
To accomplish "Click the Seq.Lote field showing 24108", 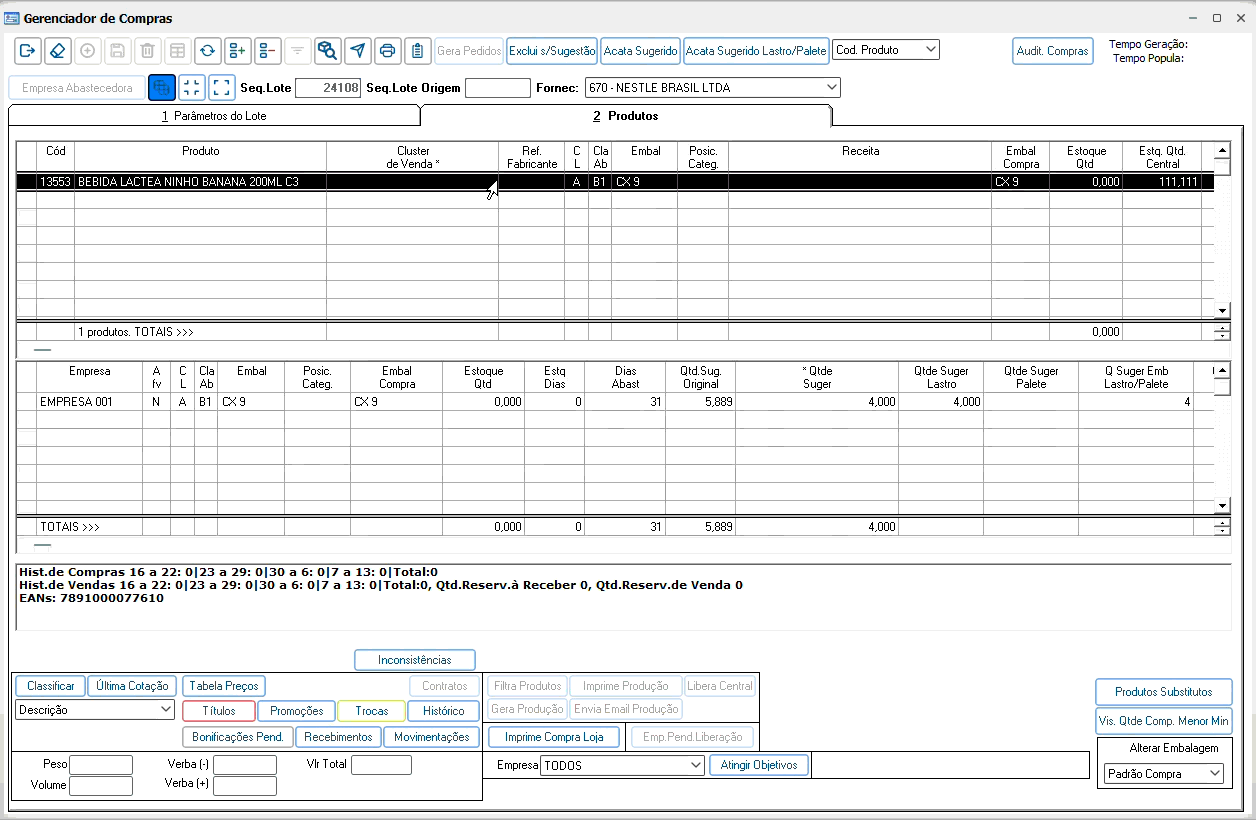I will point(328,88).
